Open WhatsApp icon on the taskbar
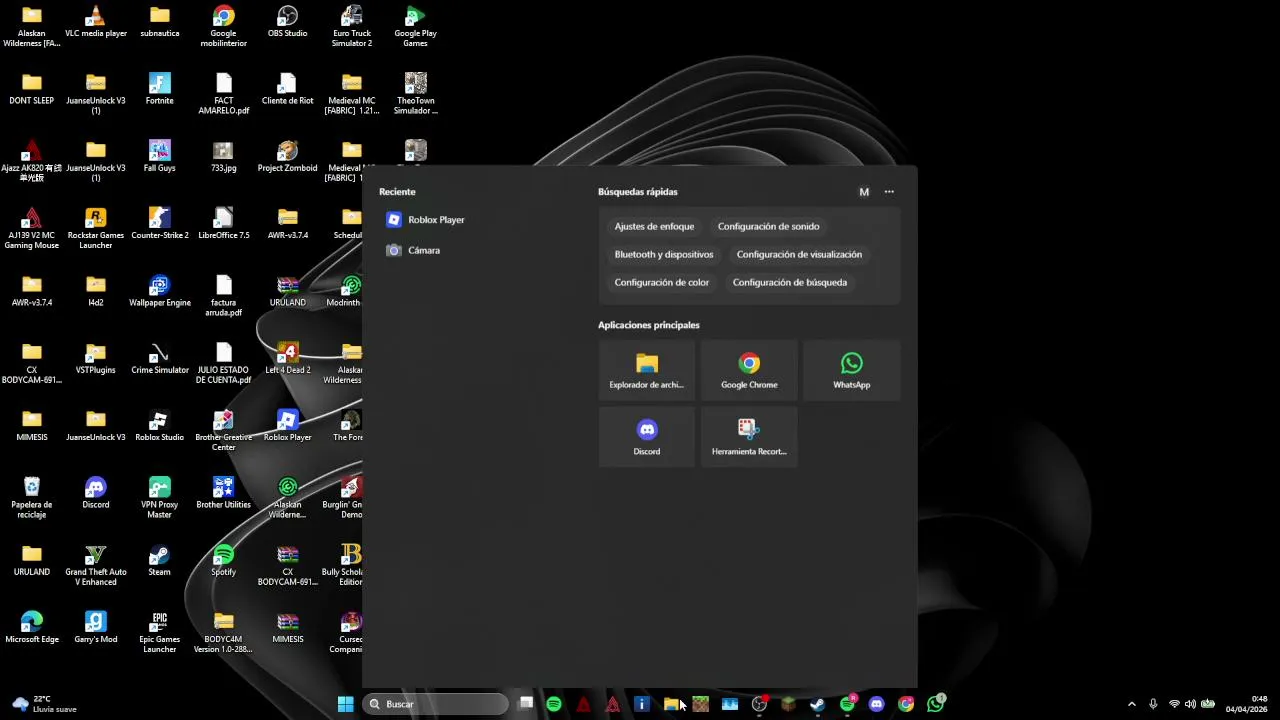 (x=935, y=704)
